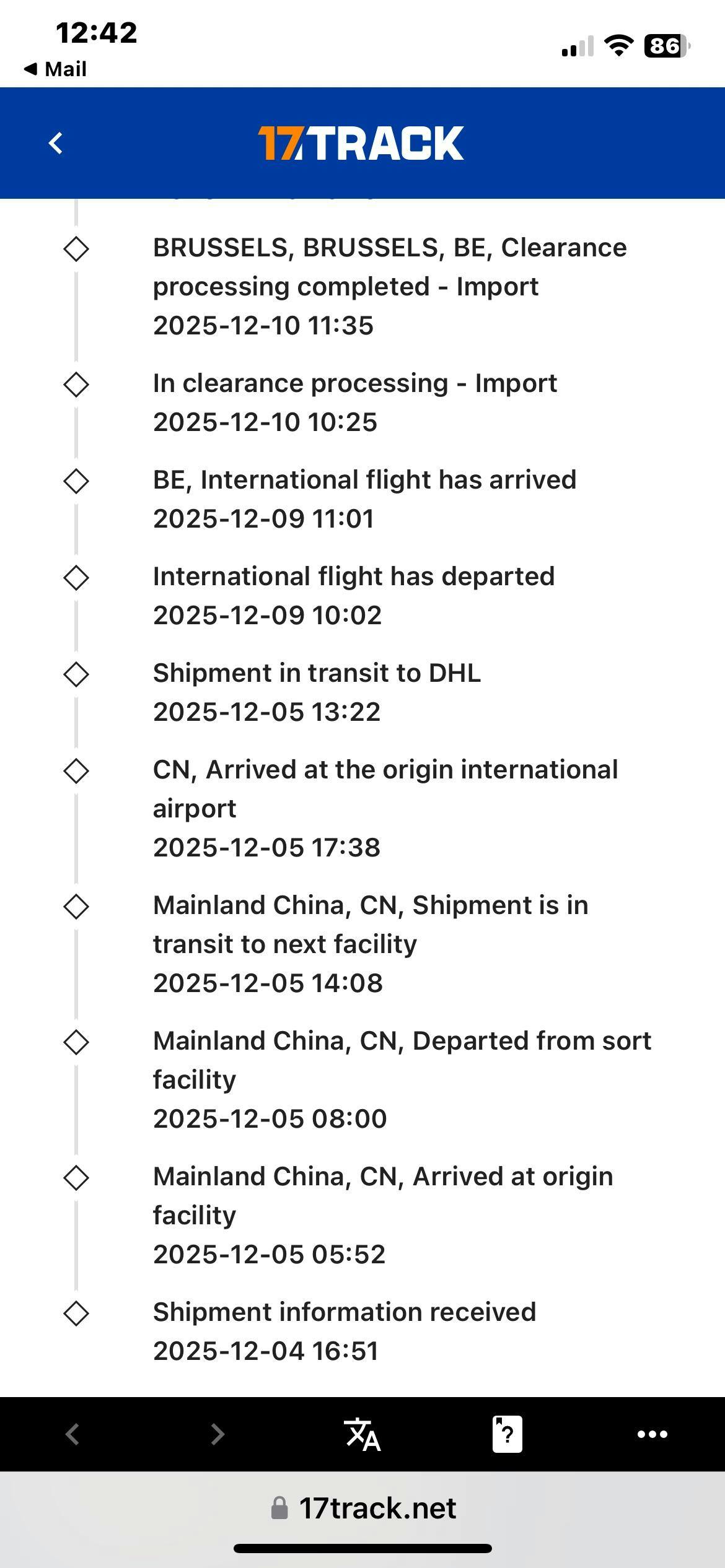This screenshot has height=1568, width=725.
Task: Open the browser translate icon
Action: [362, 1434]
